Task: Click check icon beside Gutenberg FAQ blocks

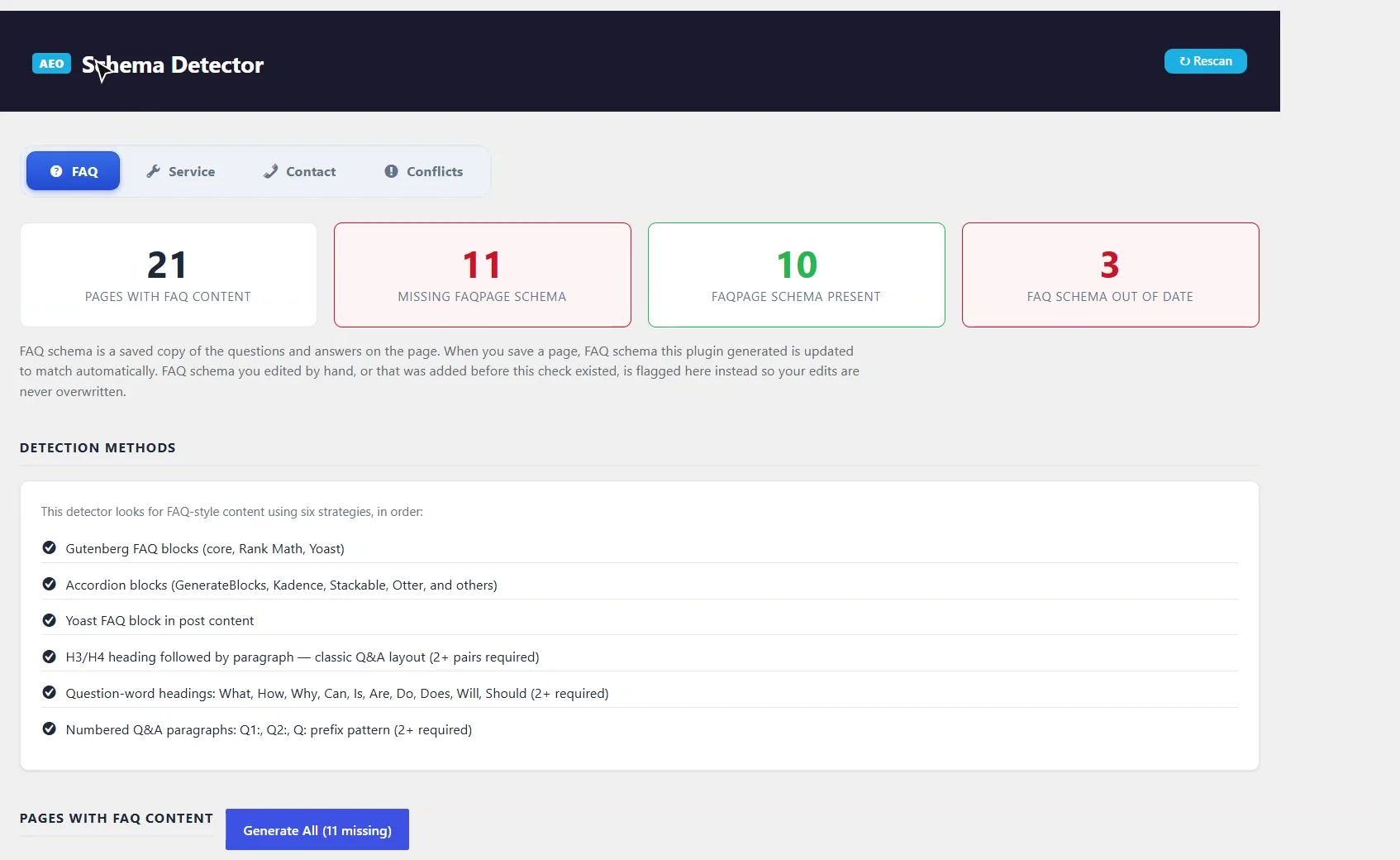Action: click(49, 547)
